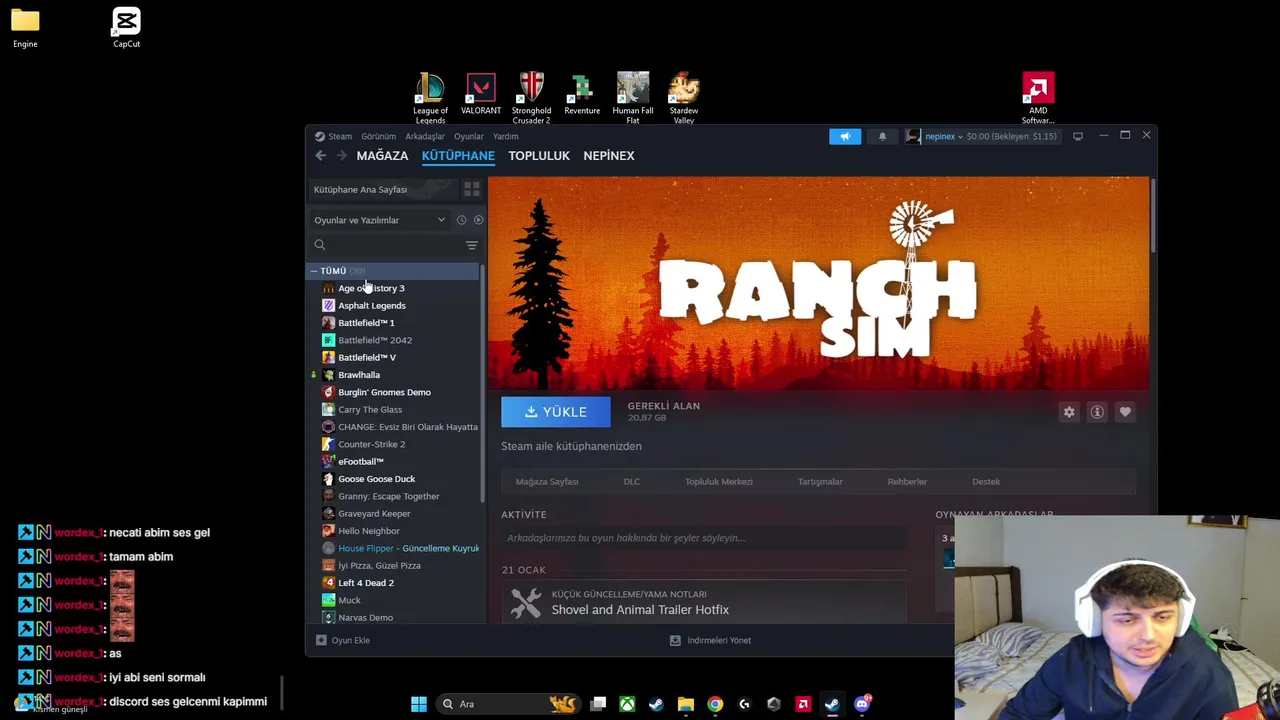Open Xbox app from the taskbar
The image size is (1280, 720).
click(x=627, y=704)
